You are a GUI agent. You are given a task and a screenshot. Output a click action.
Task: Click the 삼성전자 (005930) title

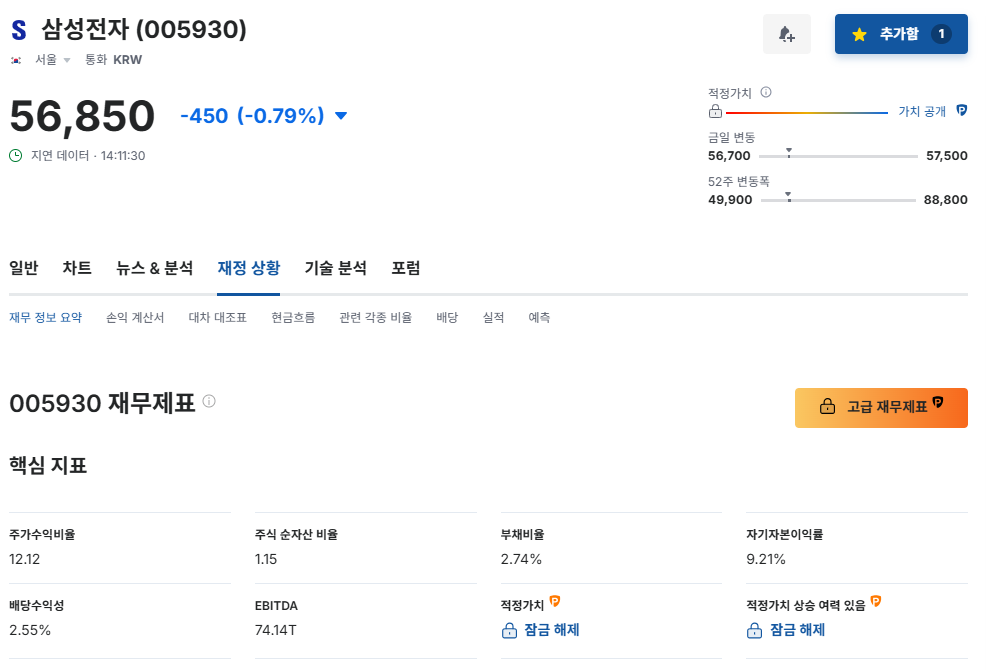[144, 29]
